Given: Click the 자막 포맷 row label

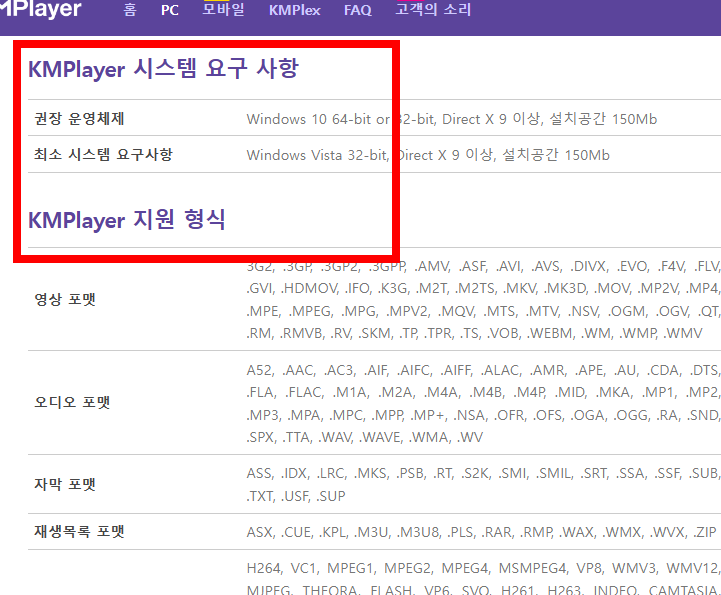Looking at the screenshot, I should click(65, 484).
